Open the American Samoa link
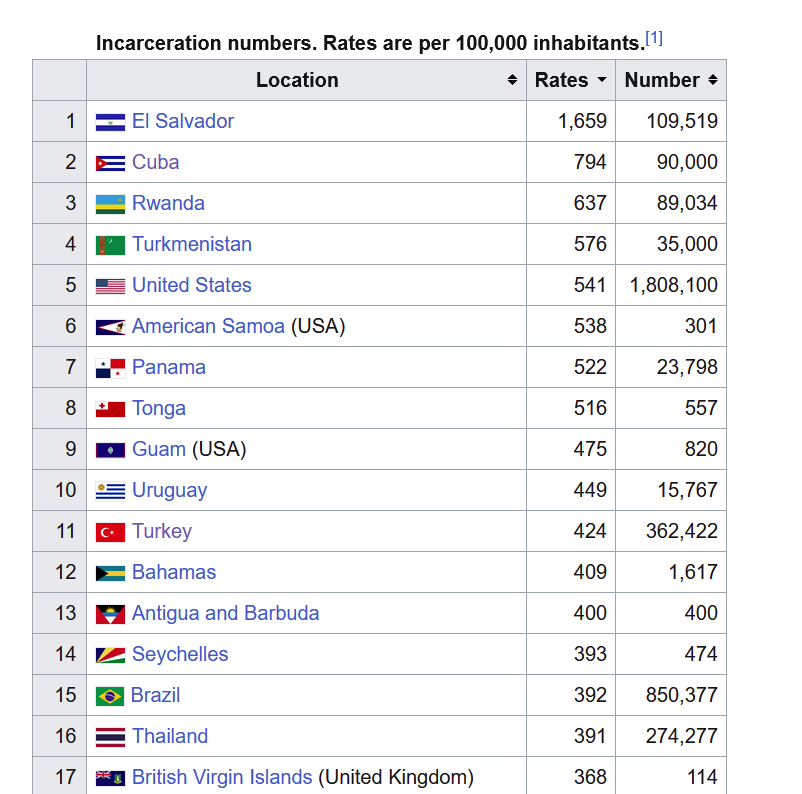The width and height of the screenshot is (802, 794). click(x=208, y=326)
